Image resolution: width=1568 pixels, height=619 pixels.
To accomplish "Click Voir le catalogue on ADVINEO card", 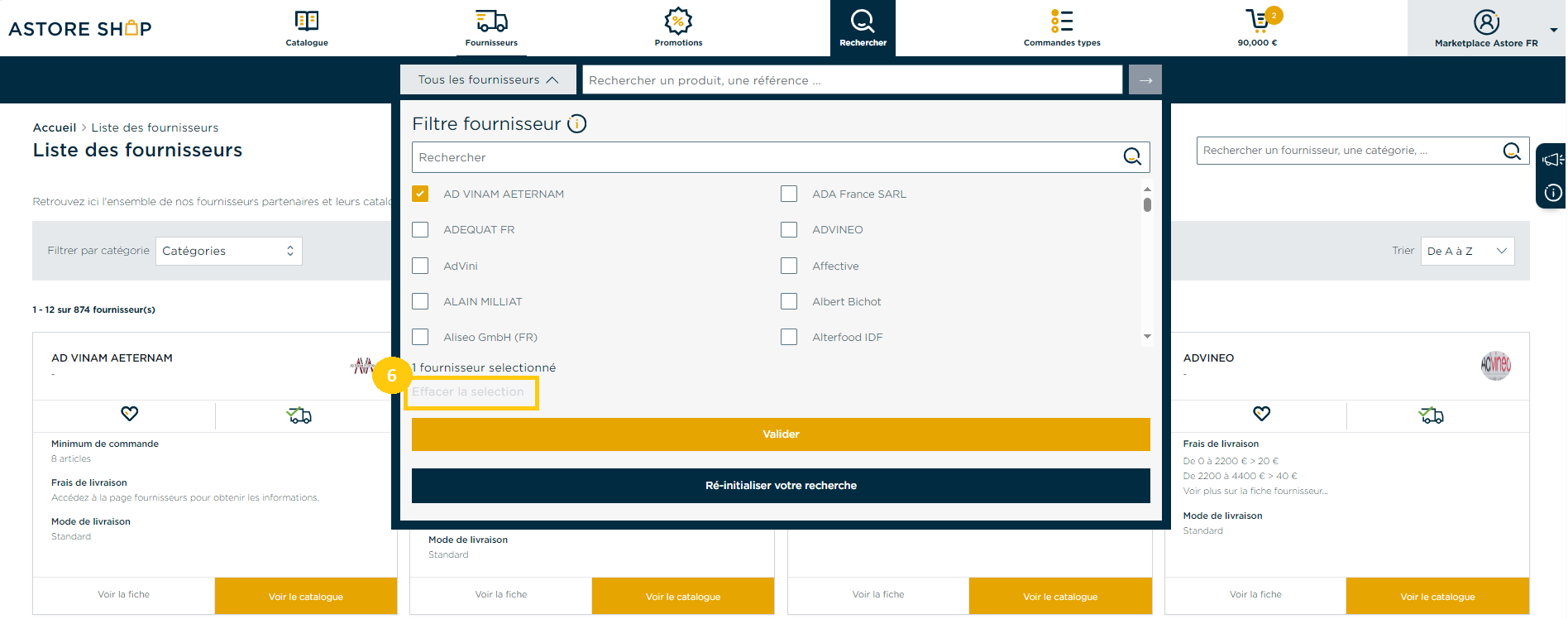I will point(1437,596).
